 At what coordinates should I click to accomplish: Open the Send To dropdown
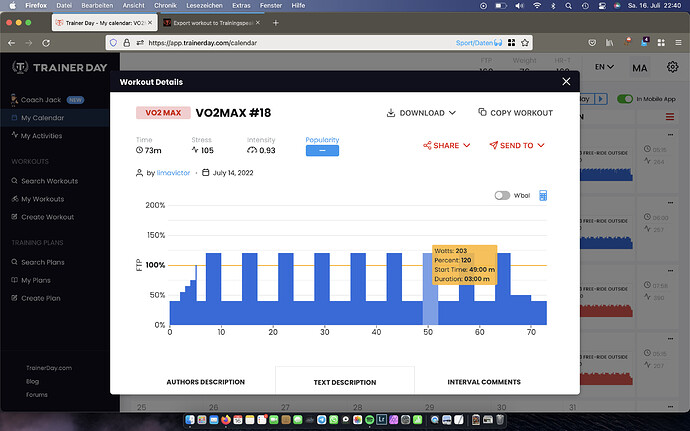click(x=517, y=145)
